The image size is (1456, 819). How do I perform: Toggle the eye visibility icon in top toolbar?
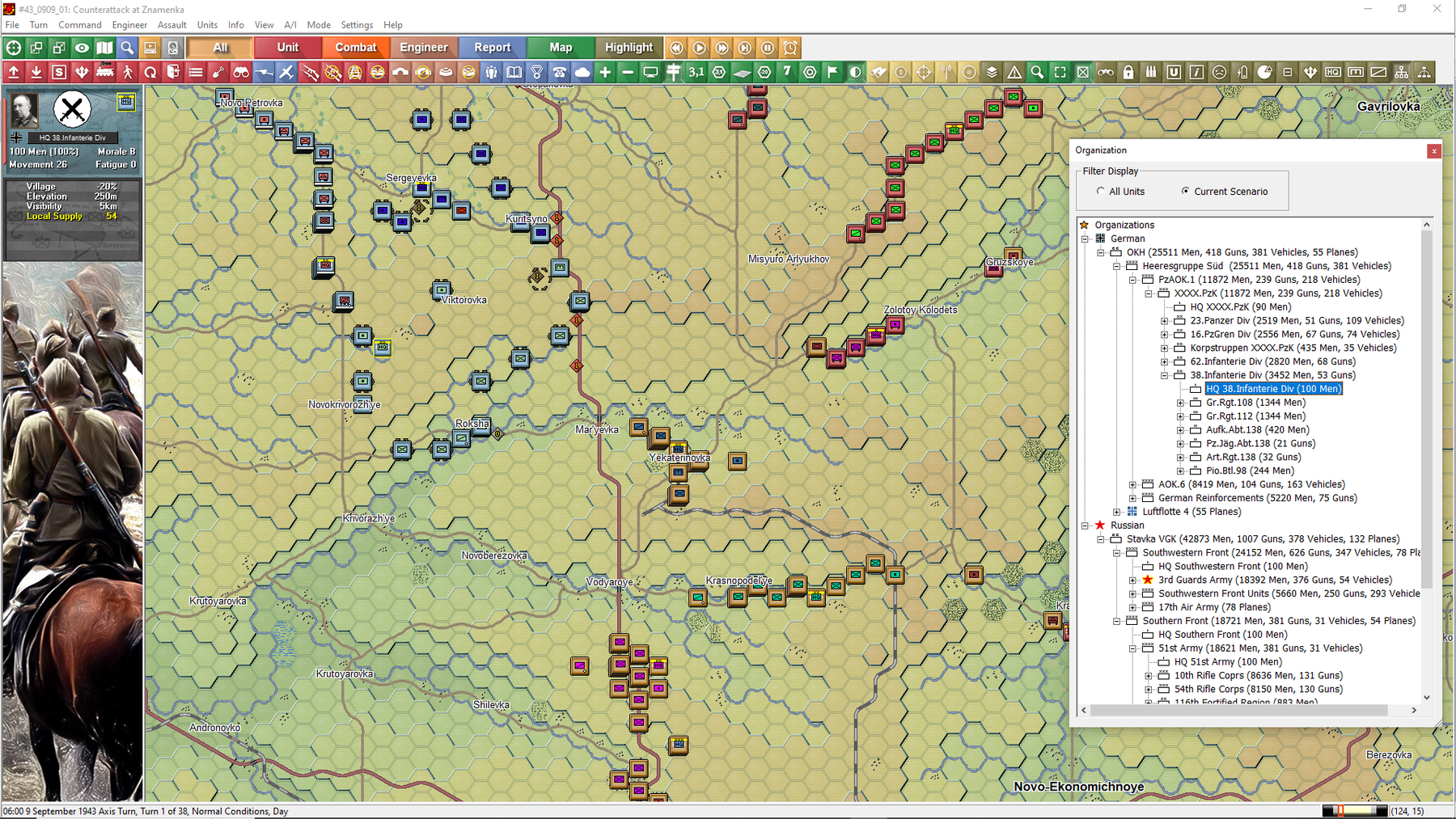point(82,48)
